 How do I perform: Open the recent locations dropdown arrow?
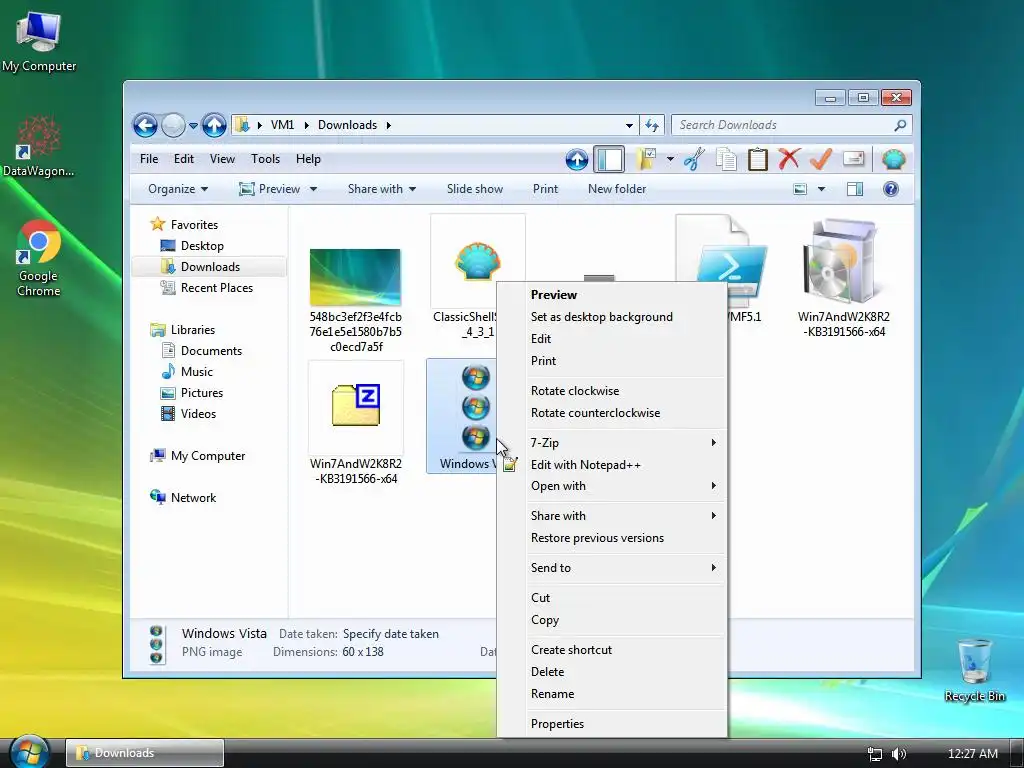(193, 125)
